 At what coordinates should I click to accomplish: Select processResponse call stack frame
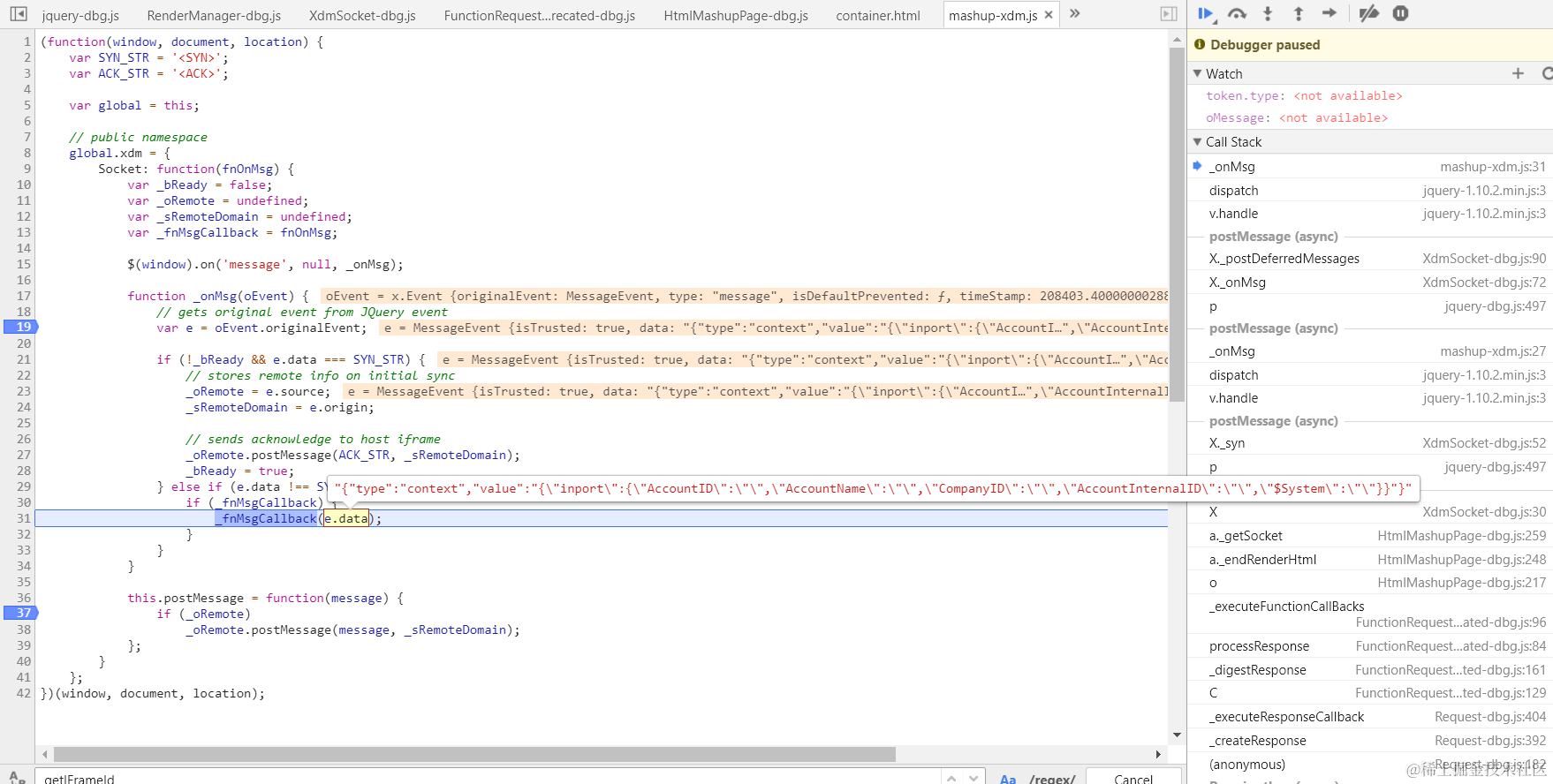[x=1370, y=646]
